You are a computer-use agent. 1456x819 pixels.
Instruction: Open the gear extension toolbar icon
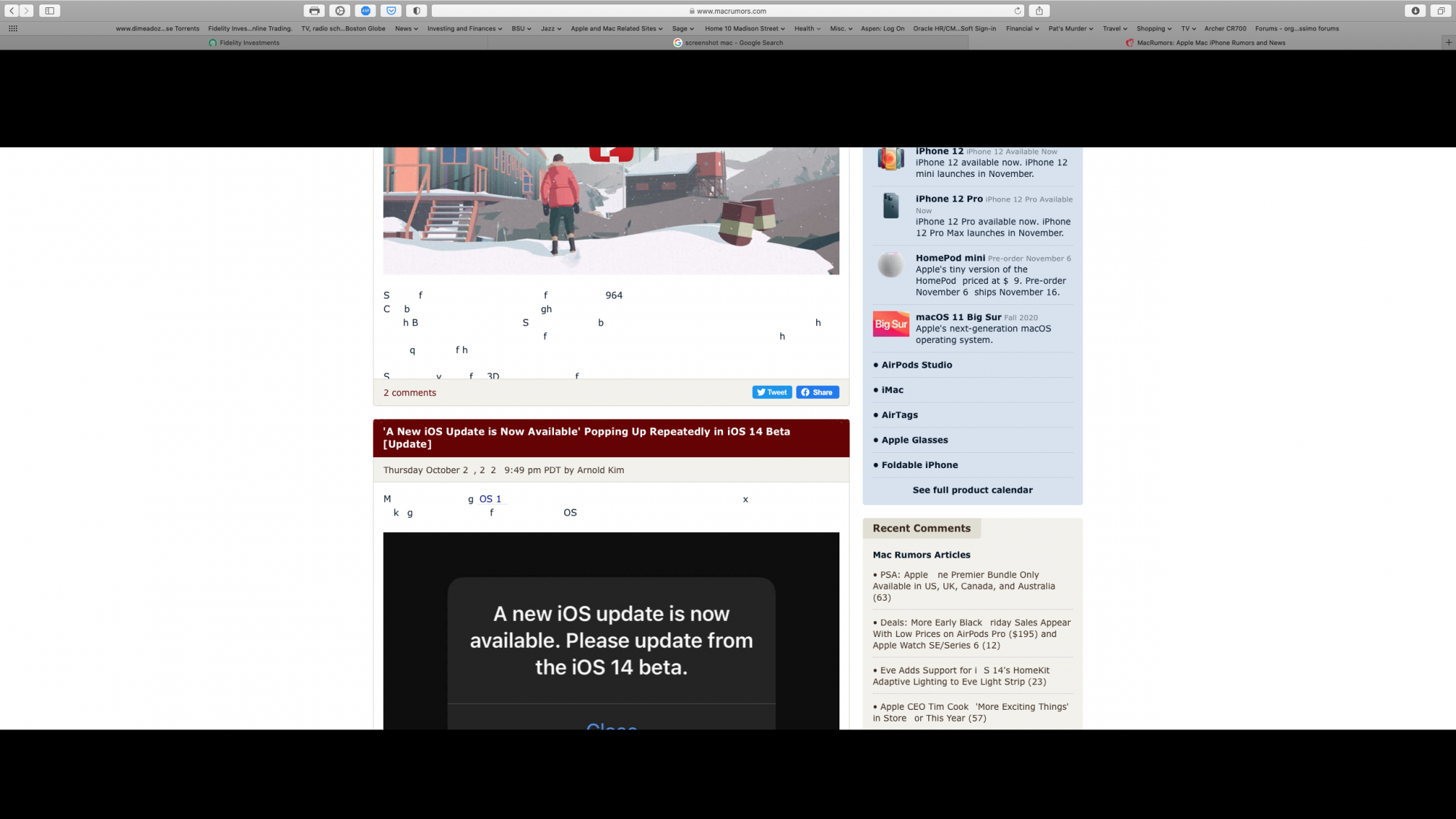(340, 11)
